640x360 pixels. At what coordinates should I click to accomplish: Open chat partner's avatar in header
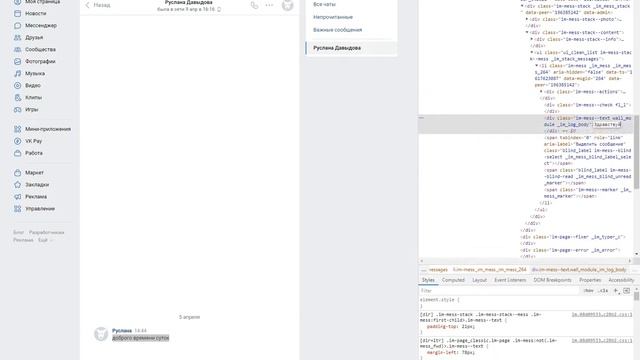pos(287,5)
